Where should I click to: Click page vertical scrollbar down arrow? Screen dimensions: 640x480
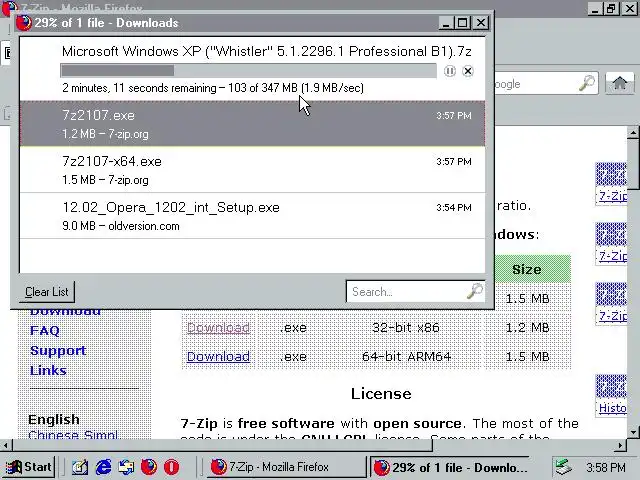[633, 432]
